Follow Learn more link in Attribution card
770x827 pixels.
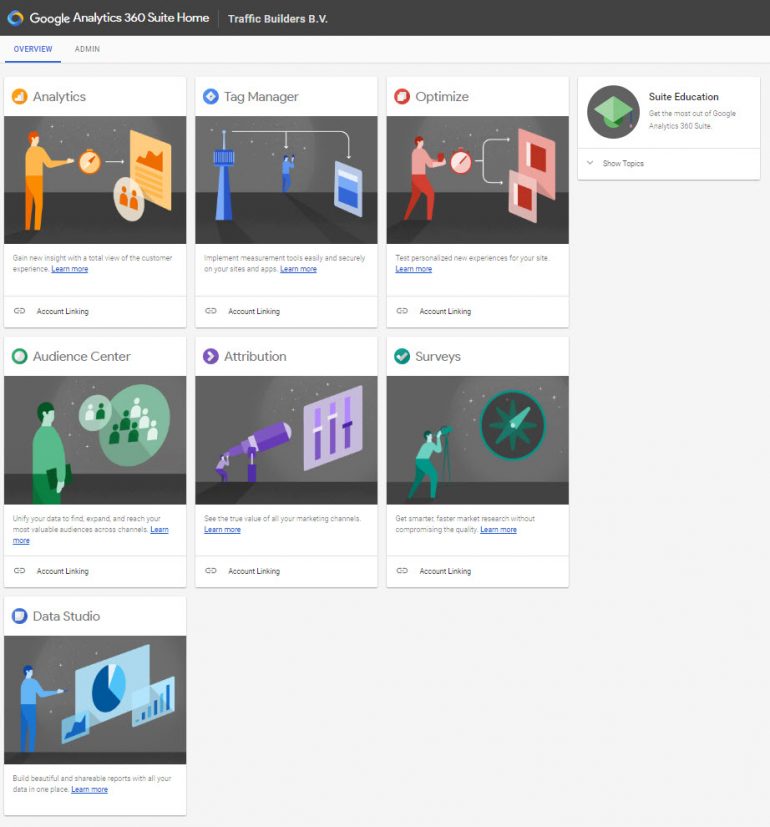pos(222,530)
